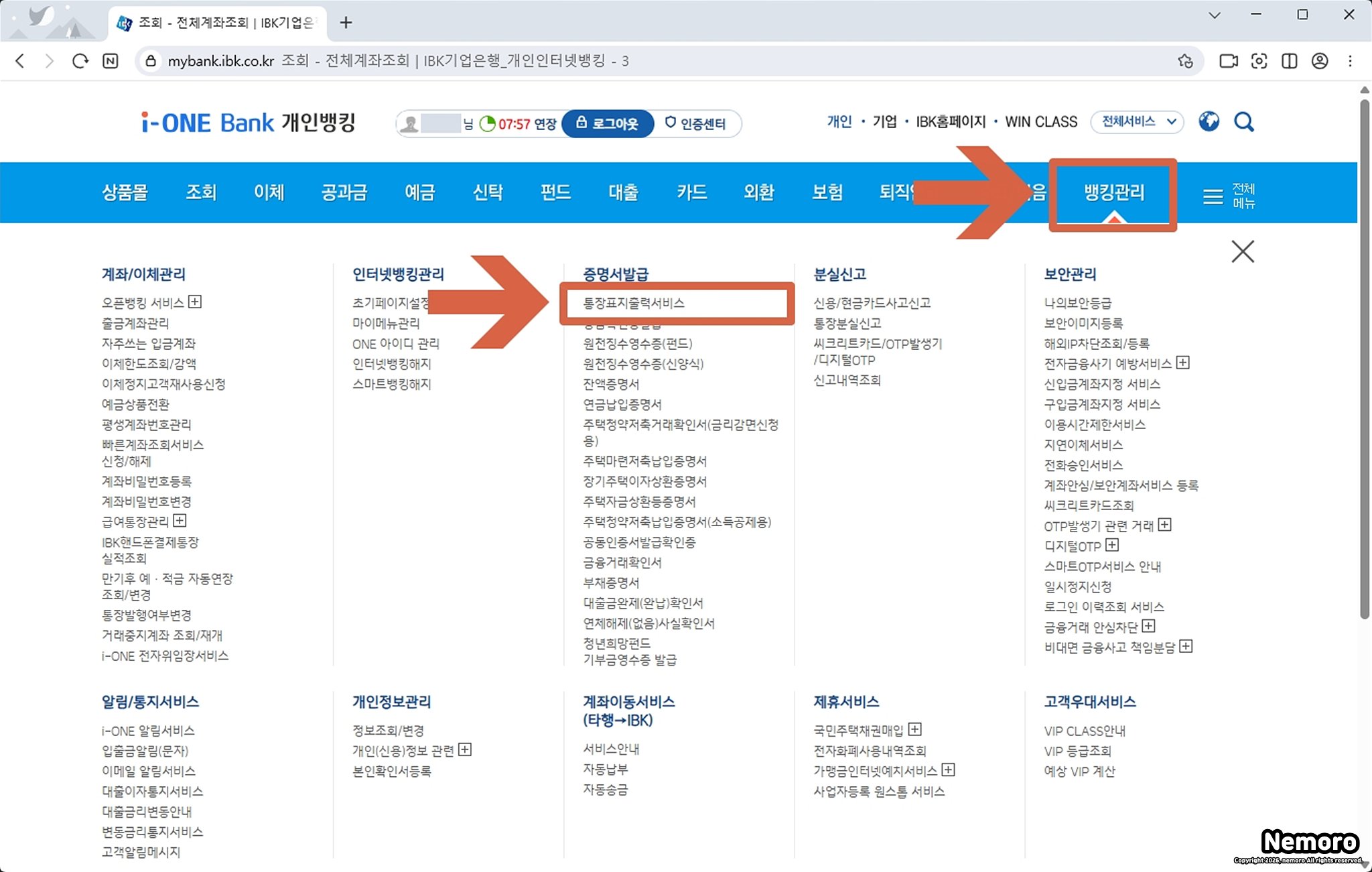This screenshot has width=1372, height=872.
Task: Close the mega menu with X
Action: click(1243, 252)
